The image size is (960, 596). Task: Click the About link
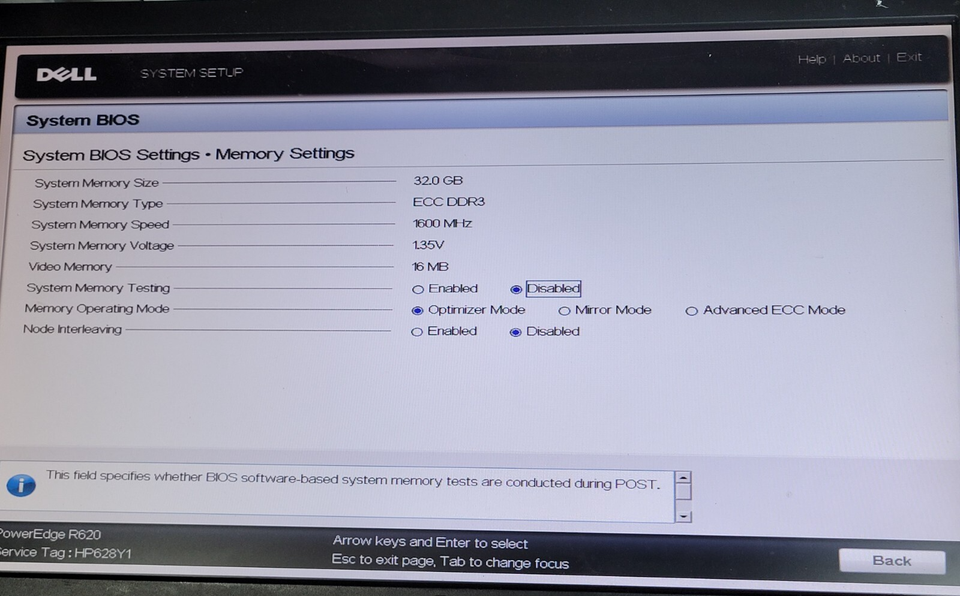[861, 58]
